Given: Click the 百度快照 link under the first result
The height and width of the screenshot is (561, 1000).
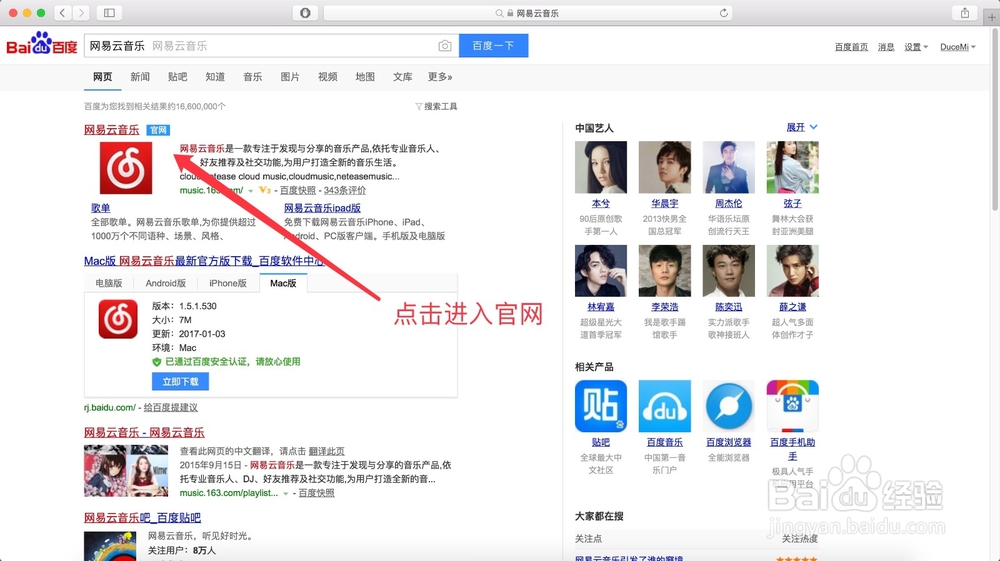Looking at the screenshot, I should point(298,190).
